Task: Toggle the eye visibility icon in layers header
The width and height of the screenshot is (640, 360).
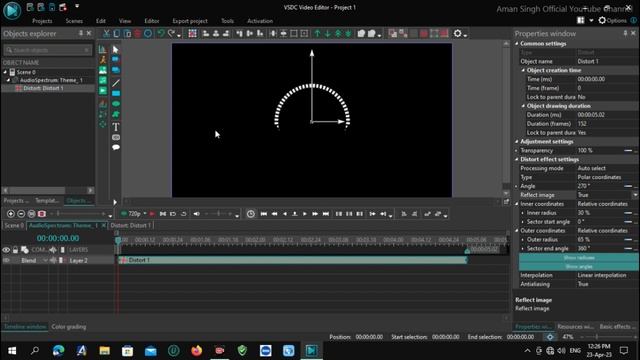Action: pyautogui.click(x=6, y=249)
